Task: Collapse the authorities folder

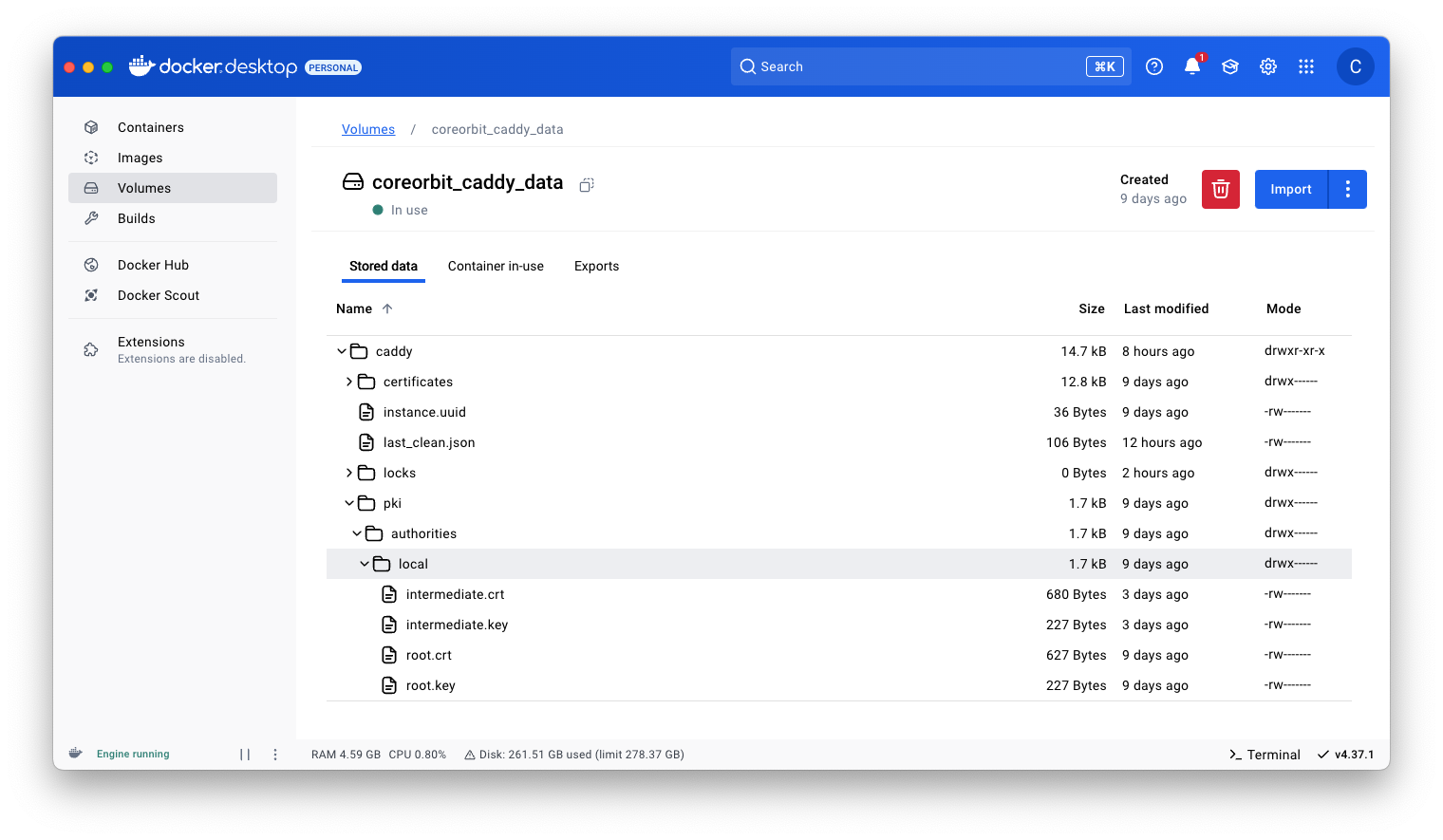Action: [x=357, y=533]
